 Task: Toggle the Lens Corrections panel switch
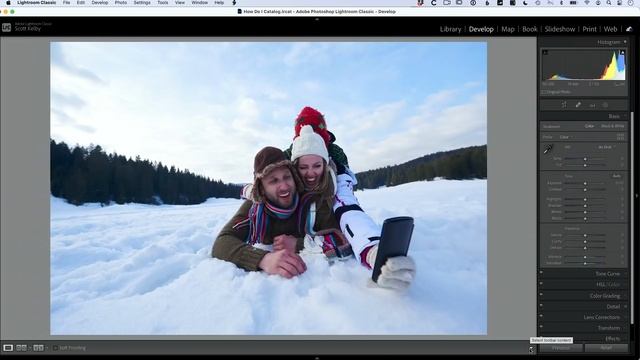(542, 316)
